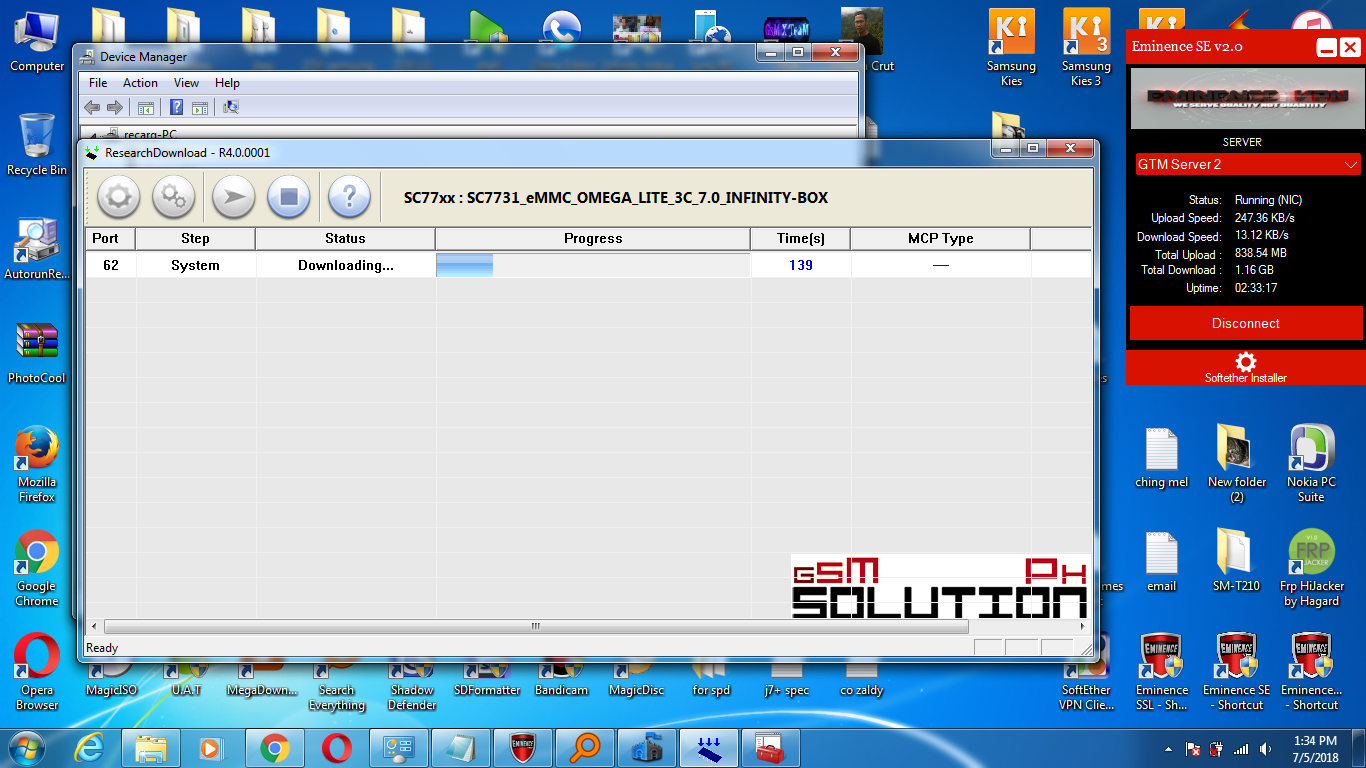The image size is (1366, 768).
Task: Open File menu in Device Manager
Action: click(98, 83)
